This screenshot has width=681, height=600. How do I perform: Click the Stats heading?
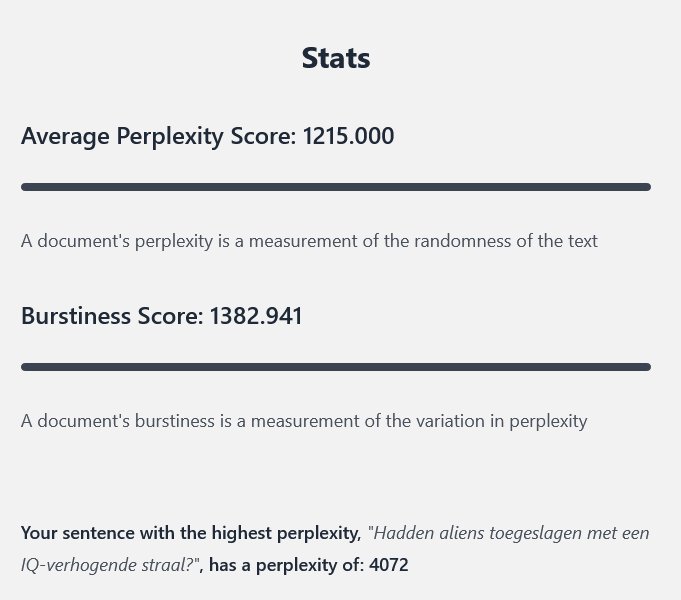pos(336,58)
